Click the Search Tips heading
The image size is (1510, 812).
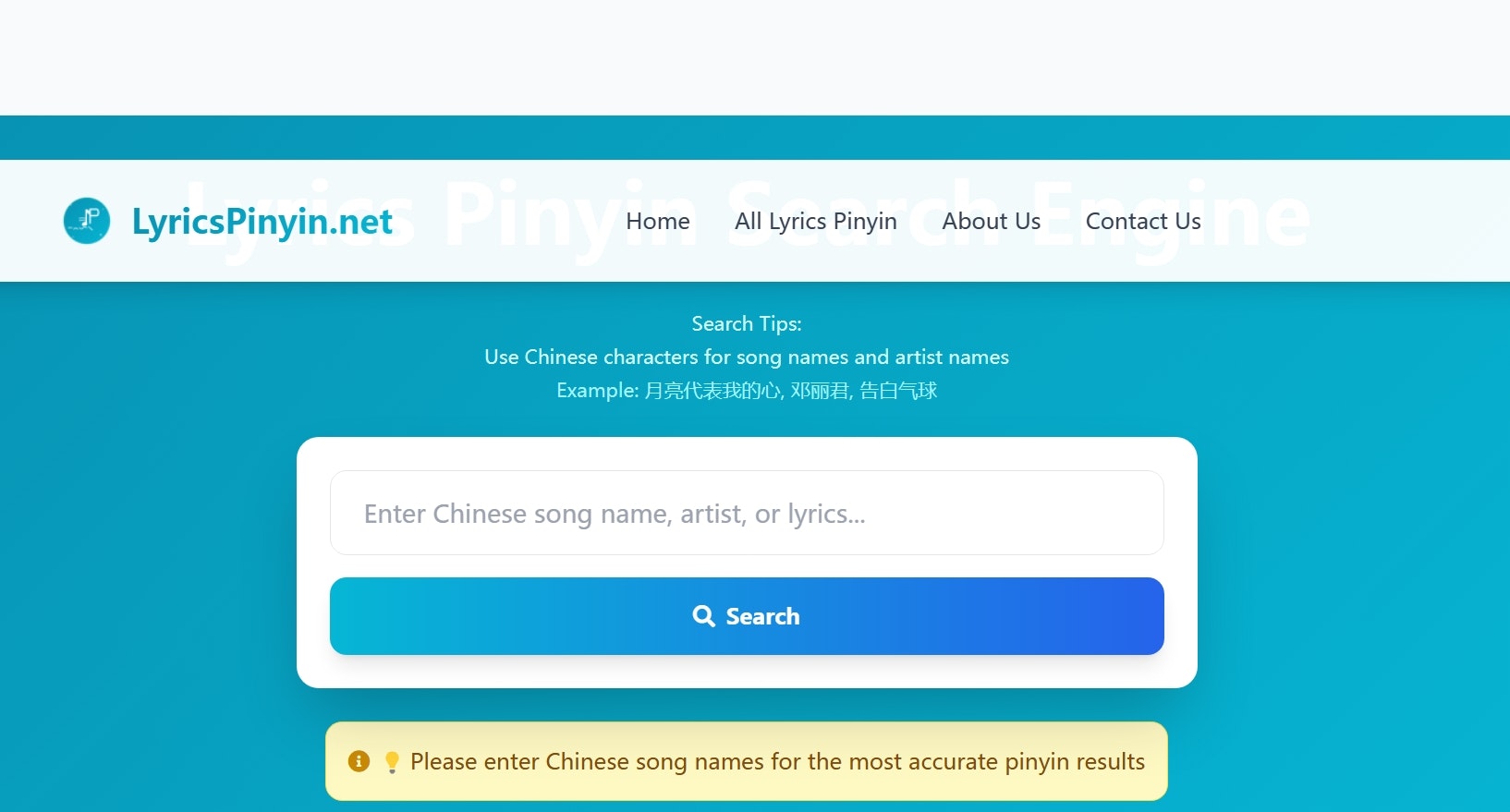click(x=746, y=323)
